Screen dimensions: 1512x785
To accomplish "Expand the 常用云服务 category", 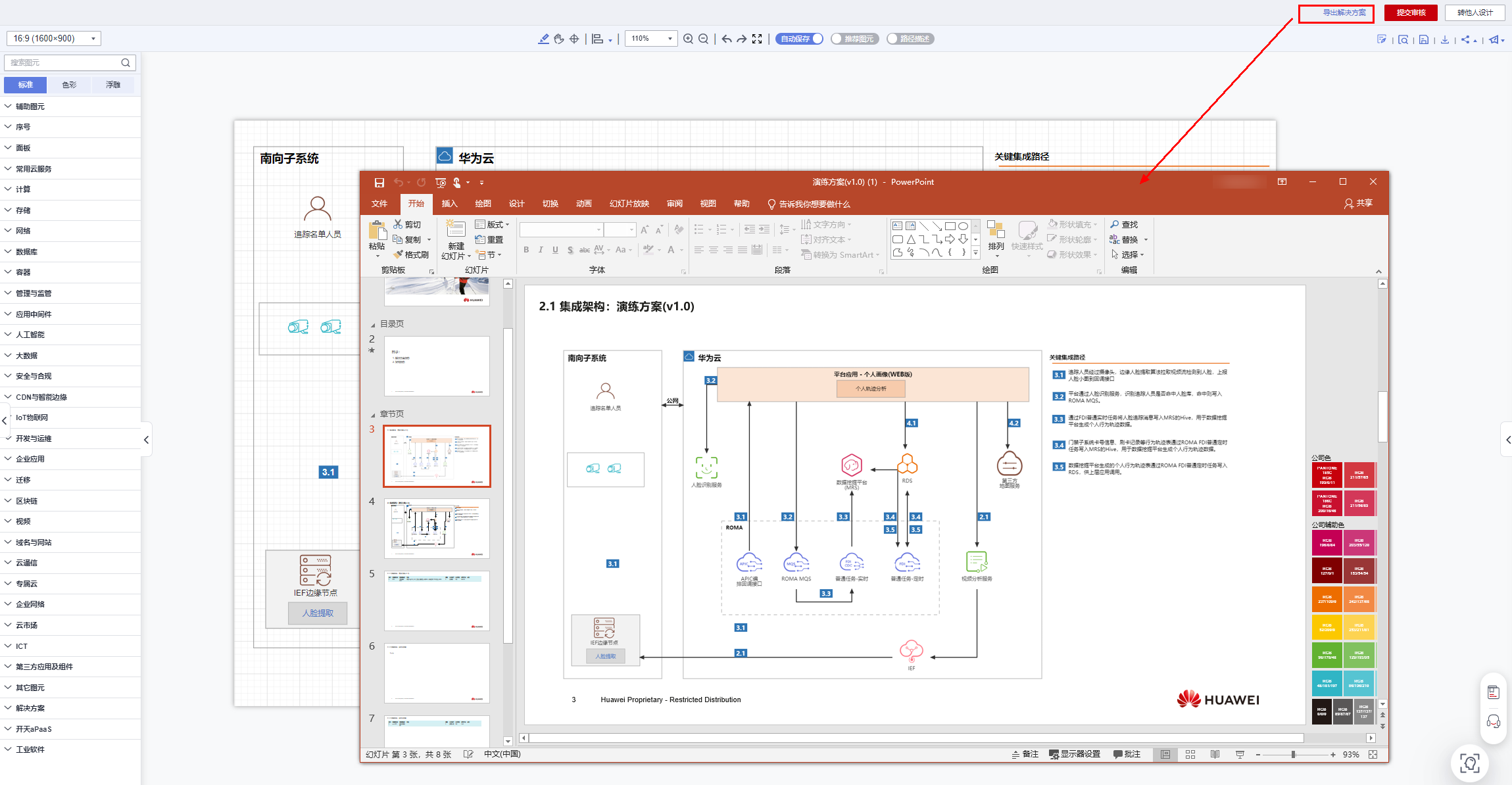I will coord(70,169).
